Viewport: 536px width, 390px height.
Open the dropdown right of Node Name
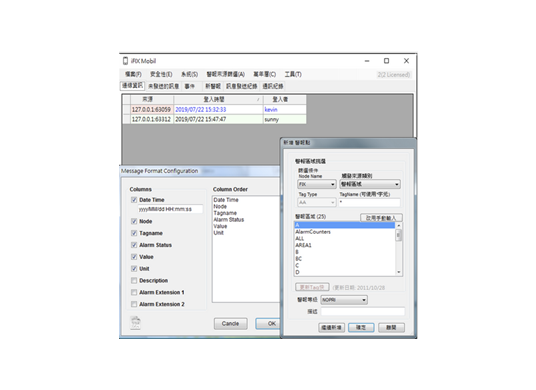tap(370, 184)
